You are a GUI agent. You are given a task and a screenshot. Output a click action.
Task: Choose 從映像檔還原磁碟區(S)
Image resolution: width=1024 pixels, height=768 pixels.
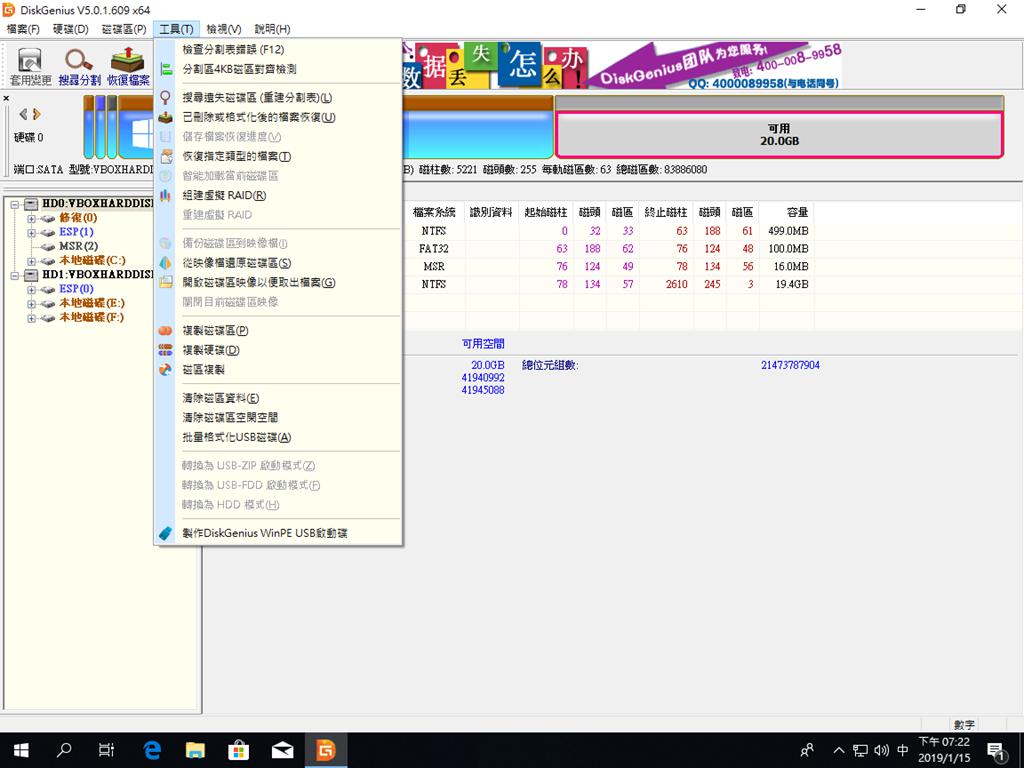click(x=278, y=263)
